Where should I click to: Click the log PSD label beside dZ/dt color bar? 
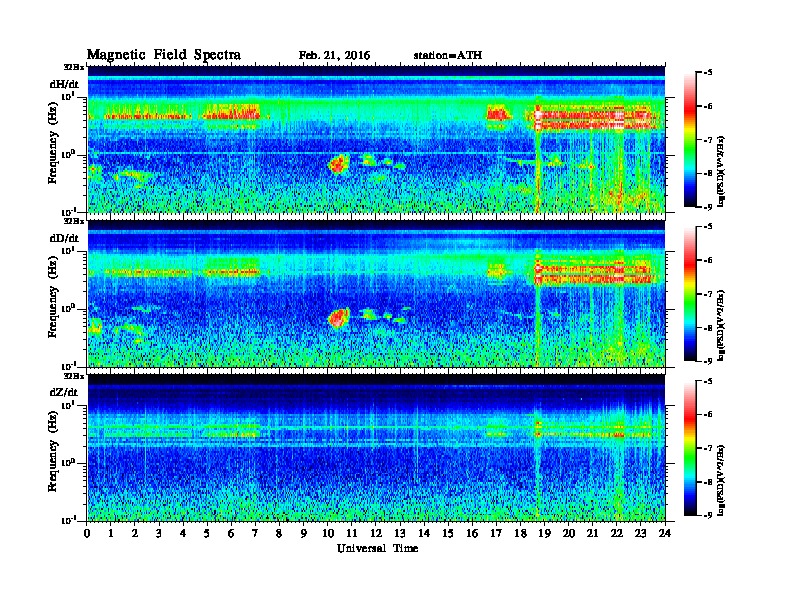coord(723,480)
